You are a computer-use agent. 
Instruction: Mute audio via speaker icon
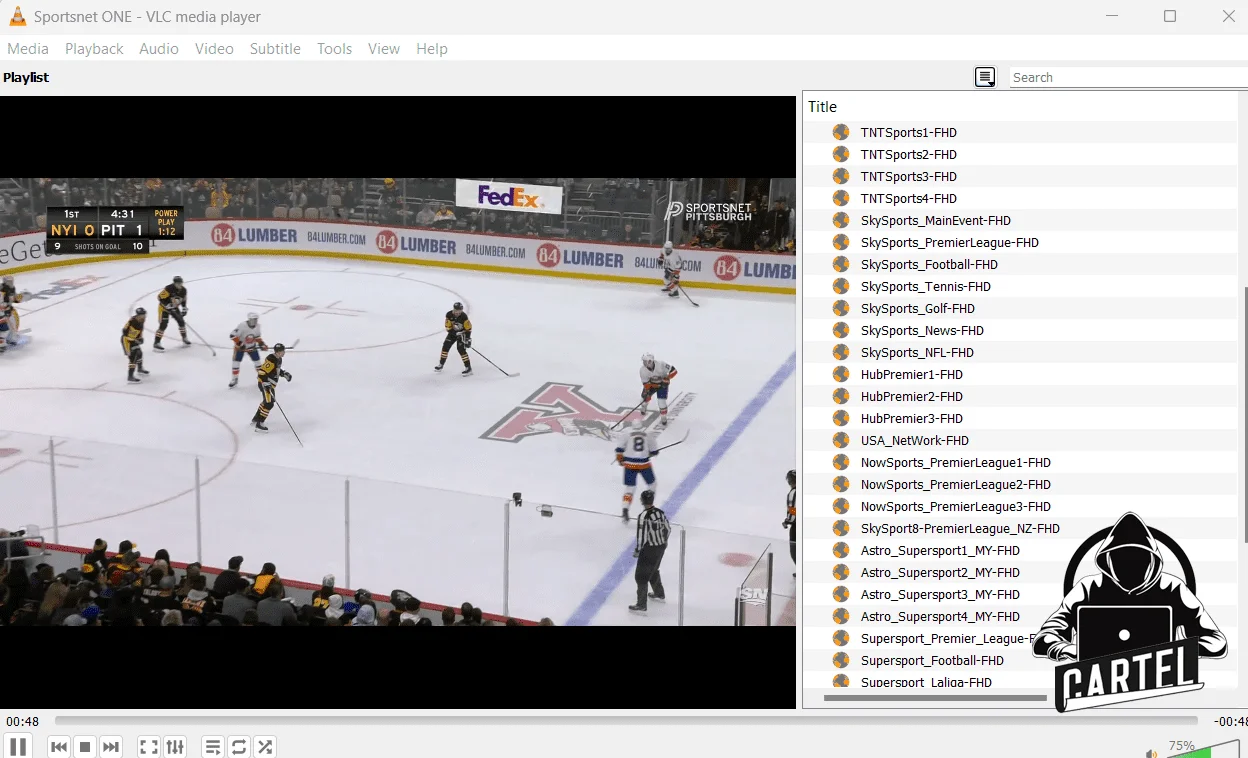coord(1152,752)
